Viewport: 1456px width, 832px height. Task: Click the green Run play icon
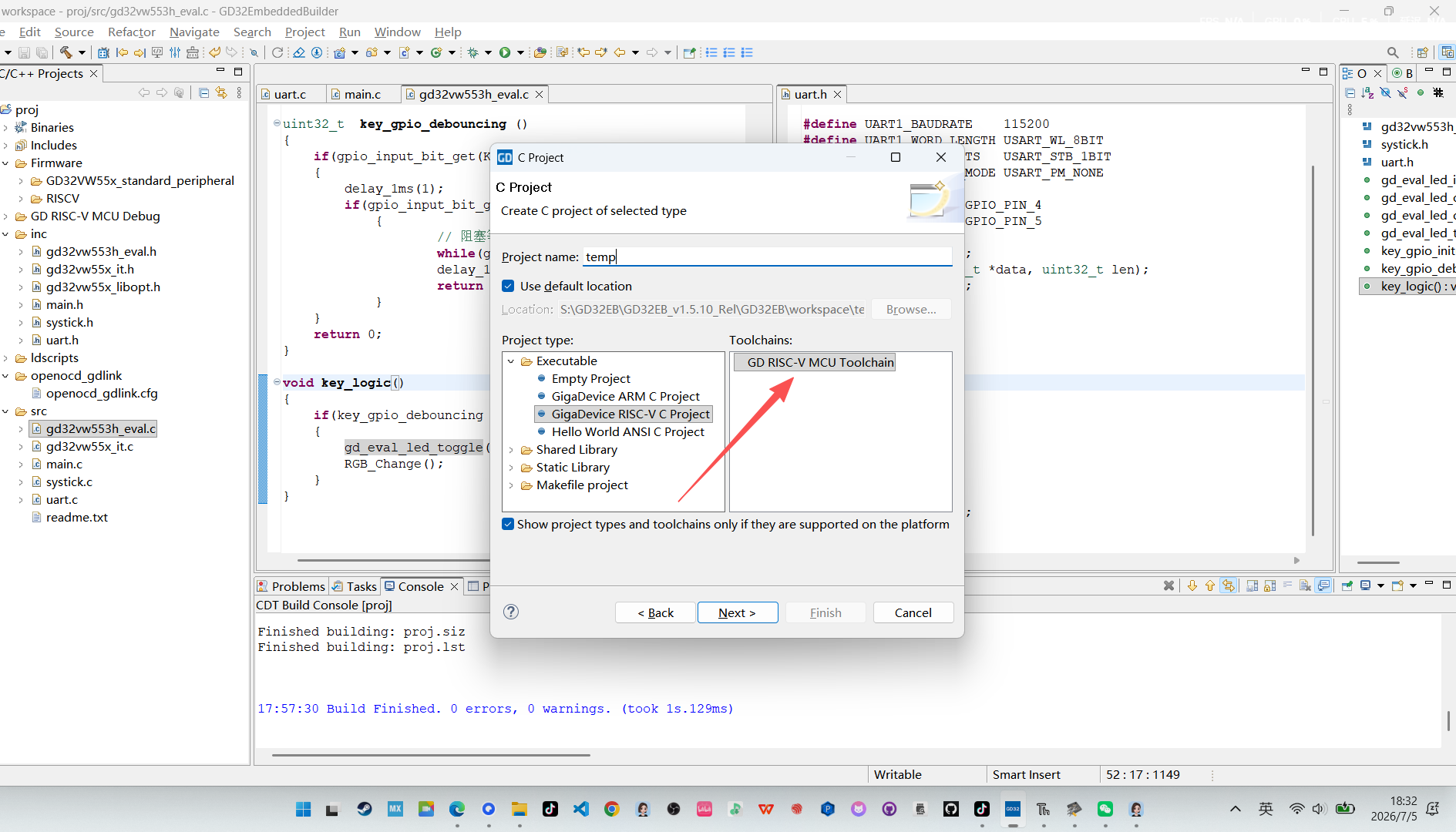[505, 52]
